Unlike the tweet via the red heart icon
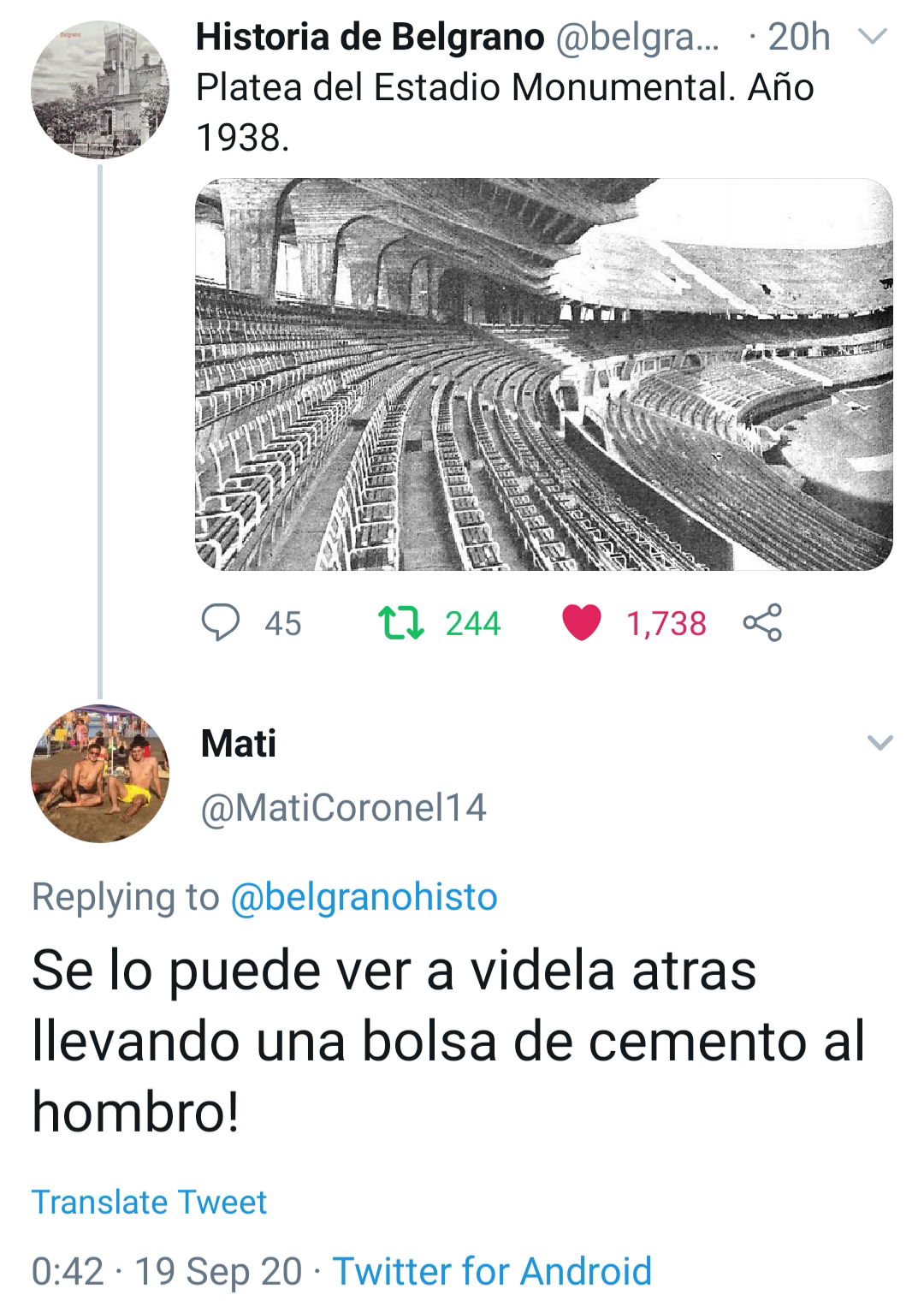 [x=582, y=623]
